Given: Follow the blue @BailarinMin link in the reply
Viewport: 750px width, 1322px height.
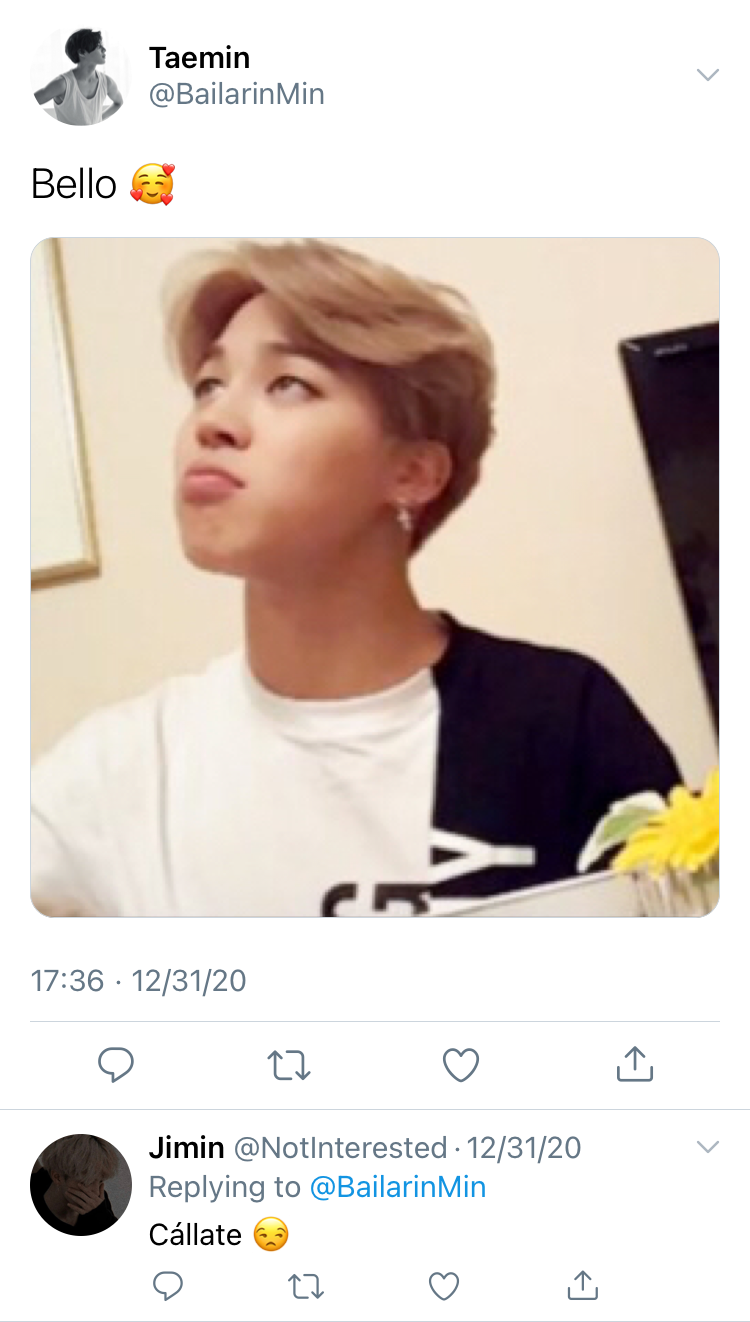Looking at the screenshot, I should point(398,1187).
